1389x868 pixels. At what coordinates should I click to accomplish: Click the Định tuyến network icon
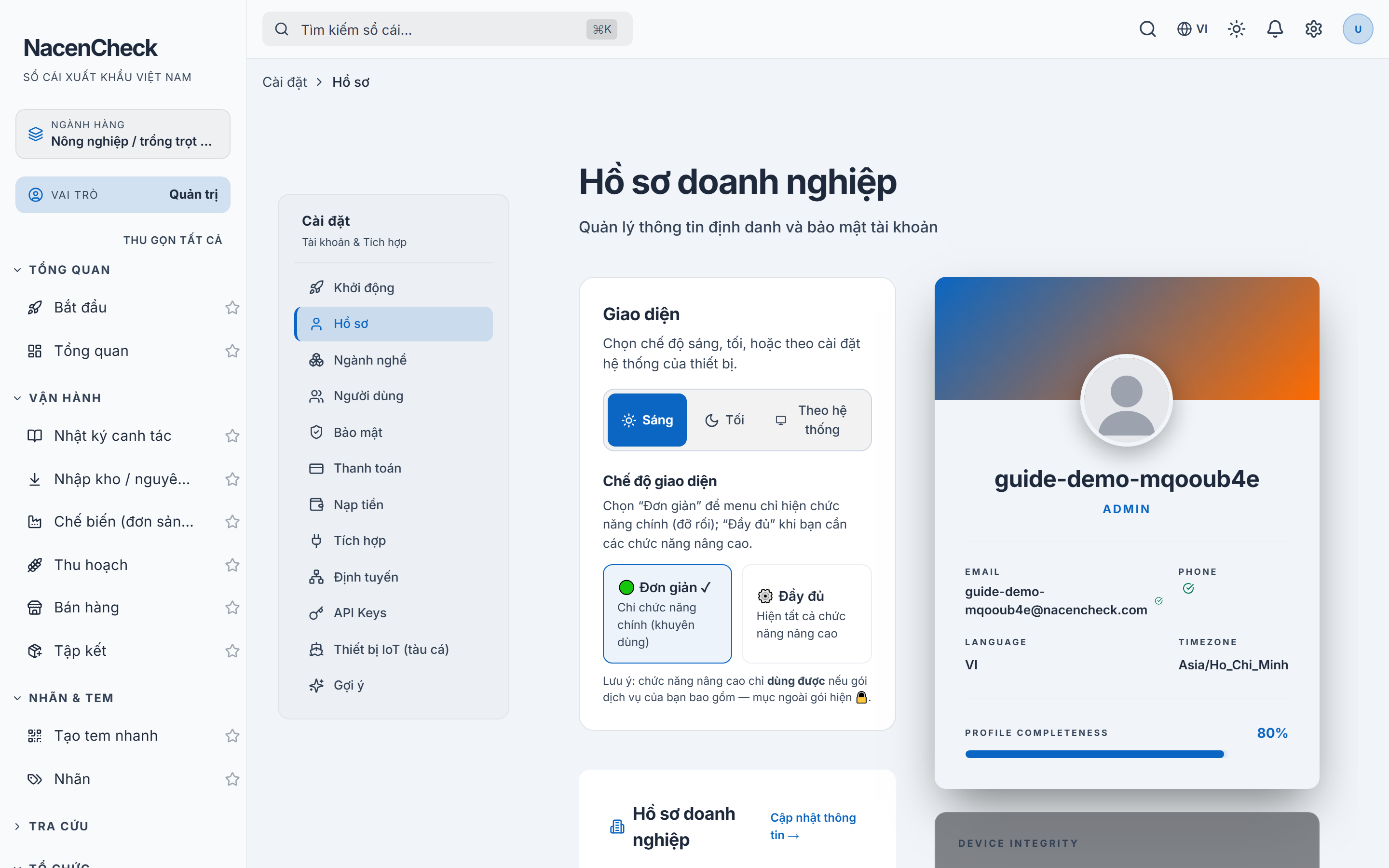pos(316,577)
